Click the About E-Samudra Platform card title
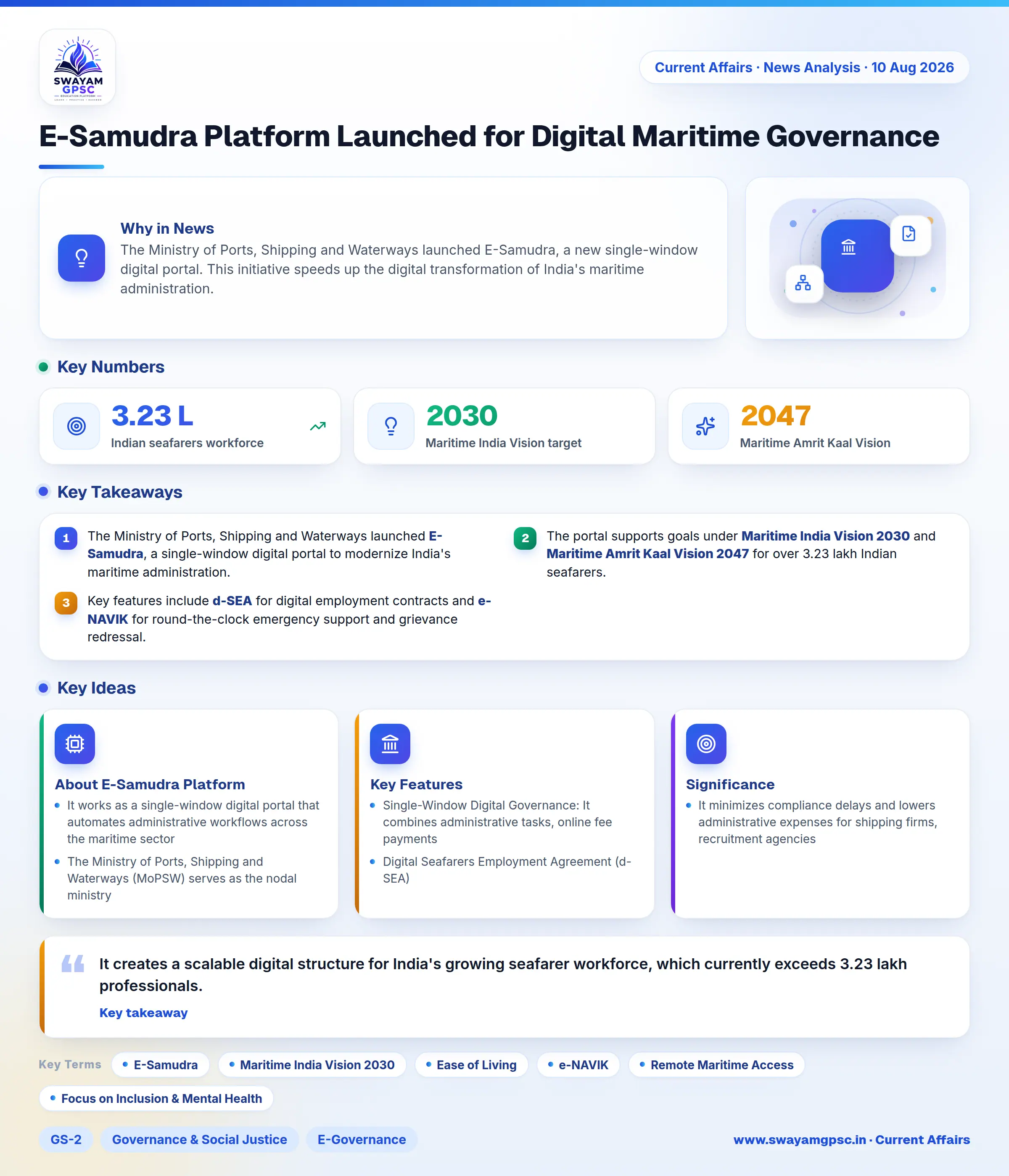 pyautogui.click(x=150, y=784)
